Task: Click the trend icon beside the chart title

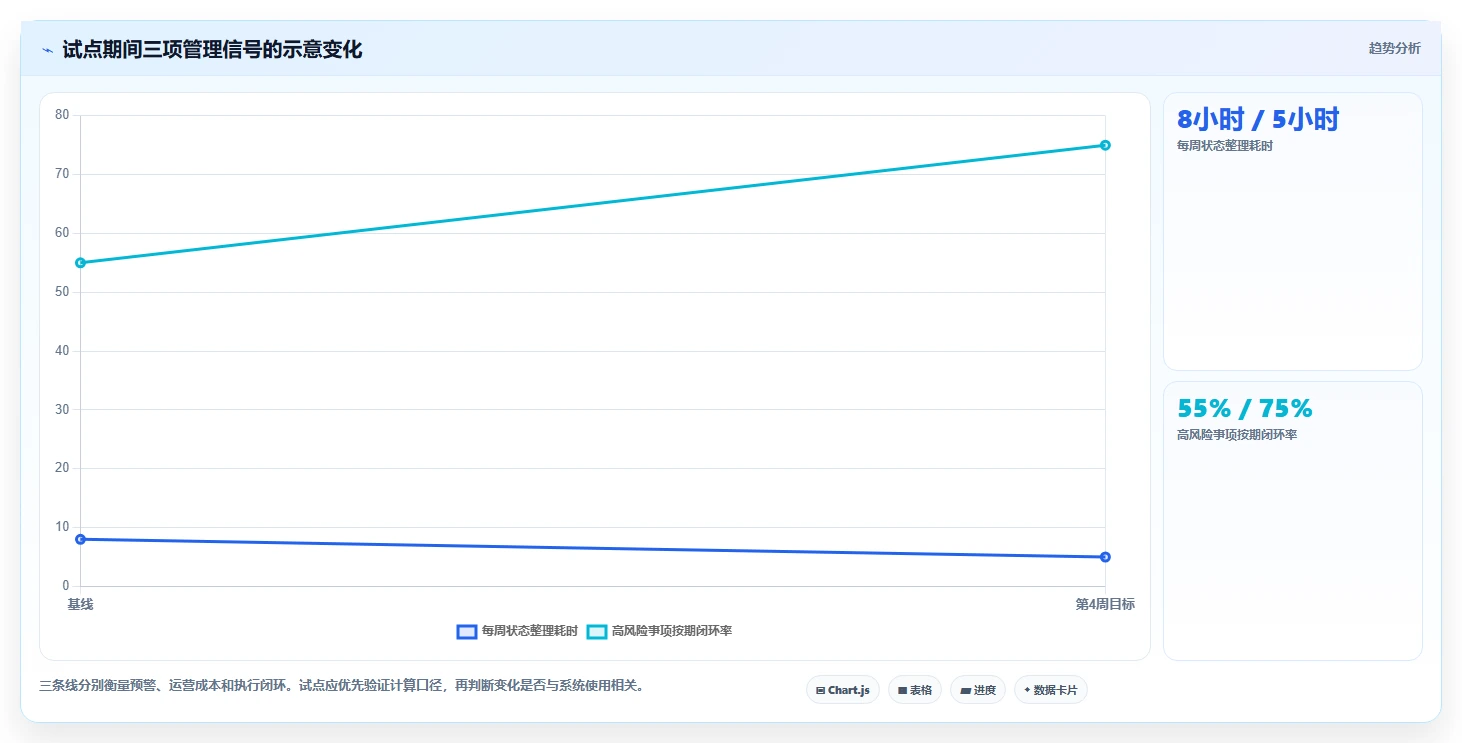Action: coord(47,50)
